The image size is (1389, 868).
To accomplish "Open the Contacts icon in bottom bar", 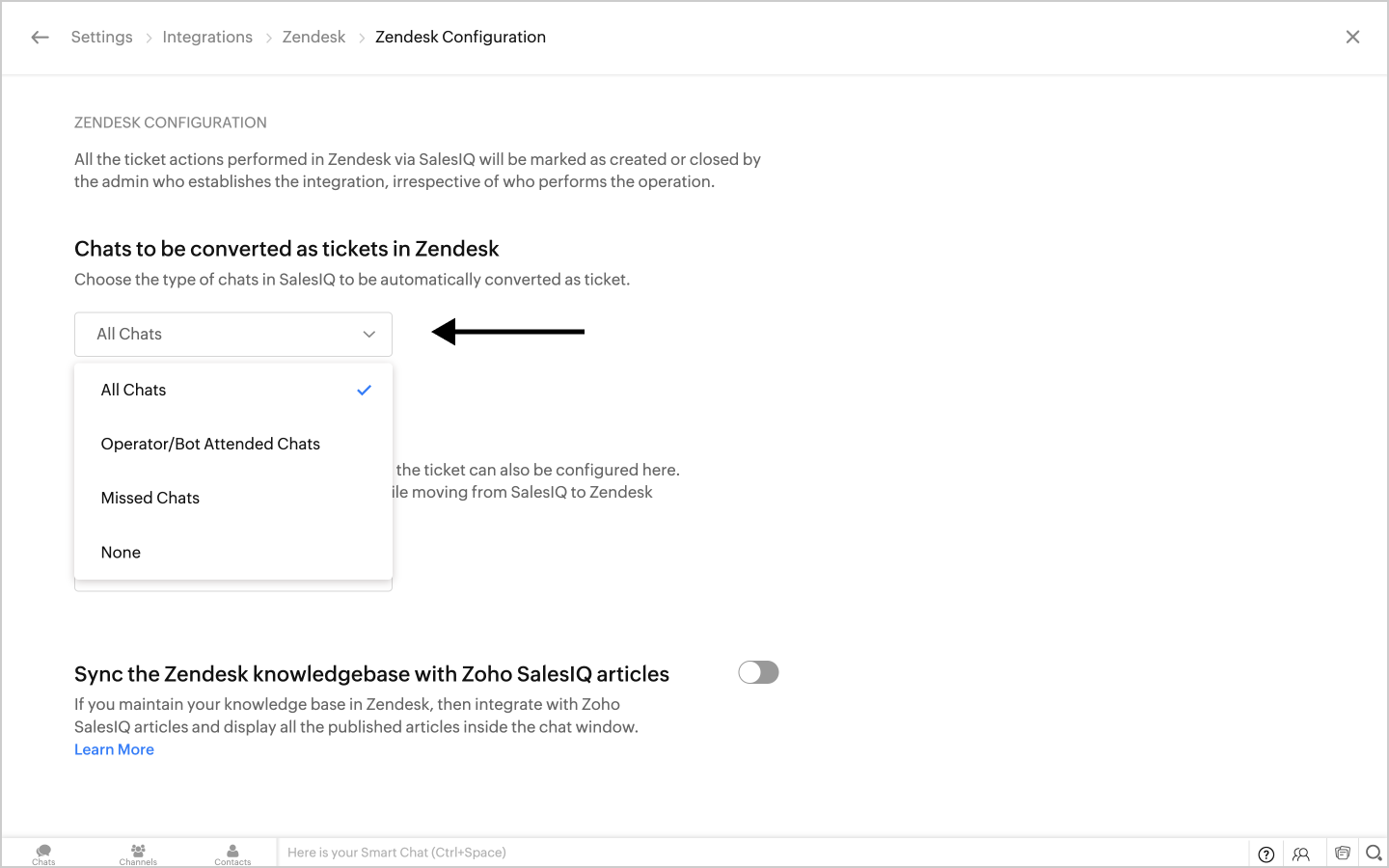I will [x=232, y=853].
